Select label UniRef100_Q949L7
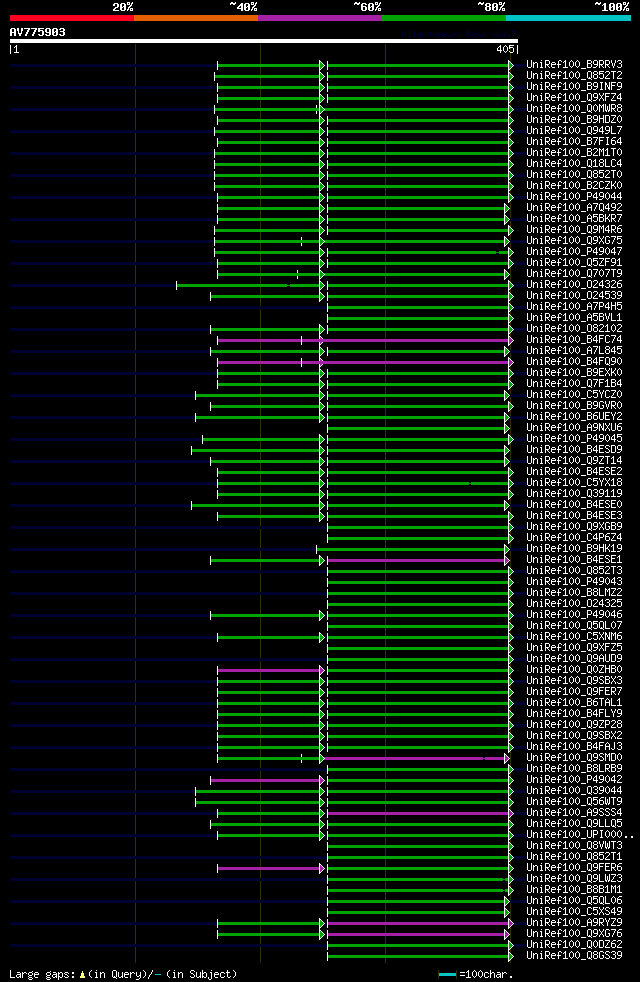 coord(574,130)
